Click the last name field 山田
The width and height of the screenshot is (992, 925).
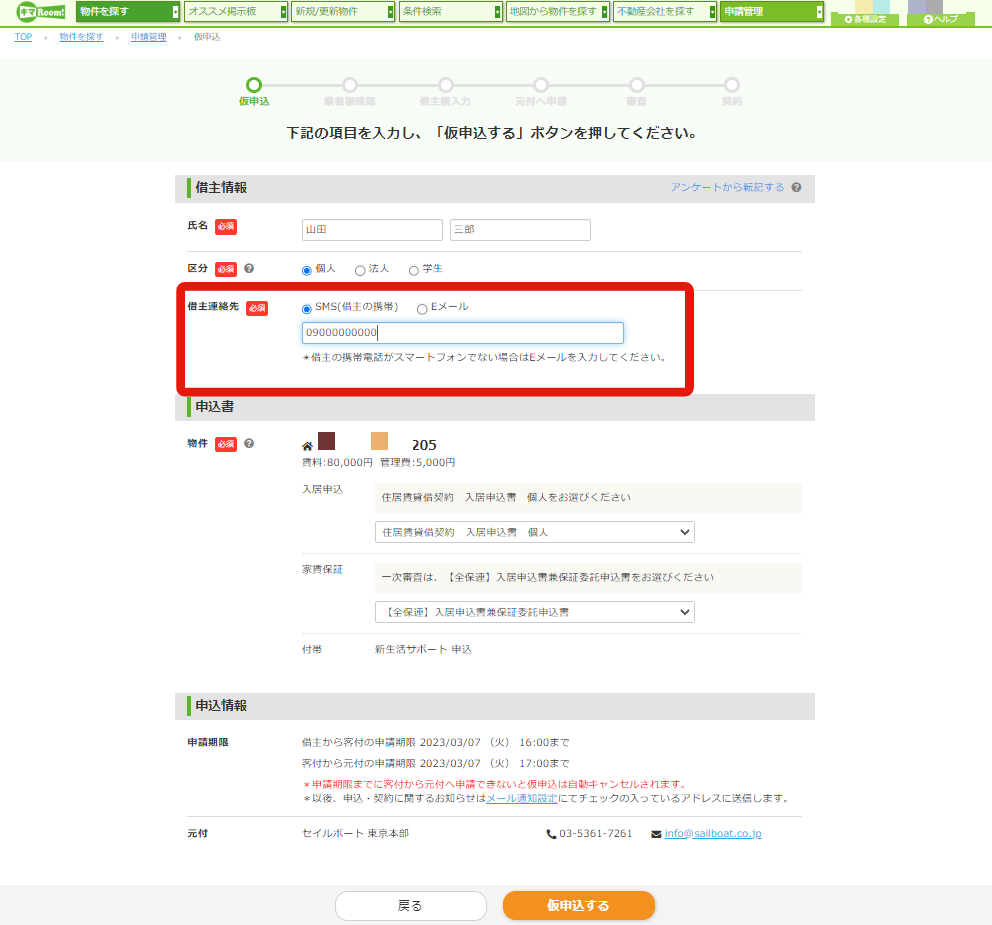[x=372, y=230]
